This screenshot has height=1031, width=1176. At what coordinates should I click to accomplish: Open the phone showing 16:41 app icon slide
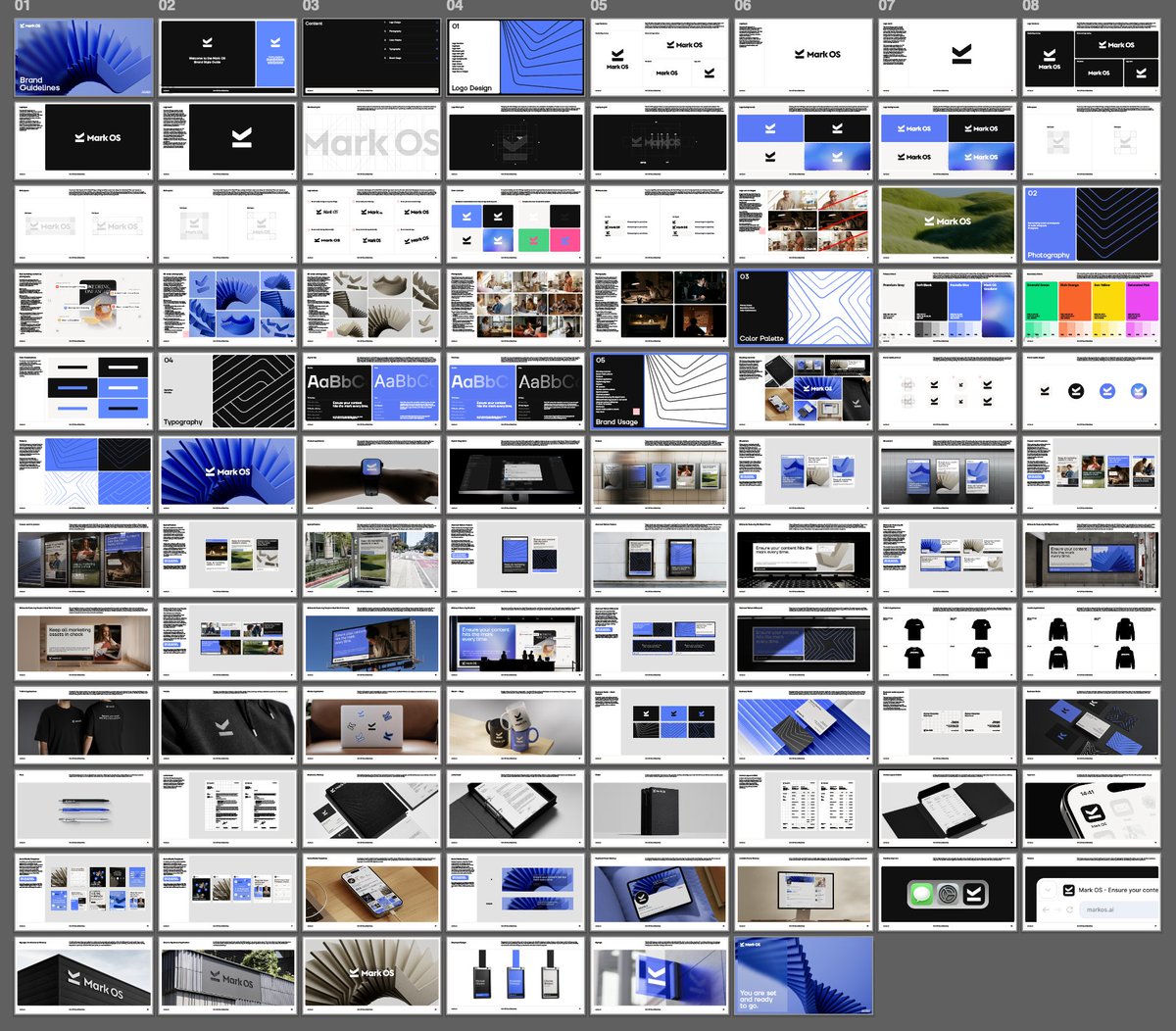pyautogui.click(x=1092, y=808)
